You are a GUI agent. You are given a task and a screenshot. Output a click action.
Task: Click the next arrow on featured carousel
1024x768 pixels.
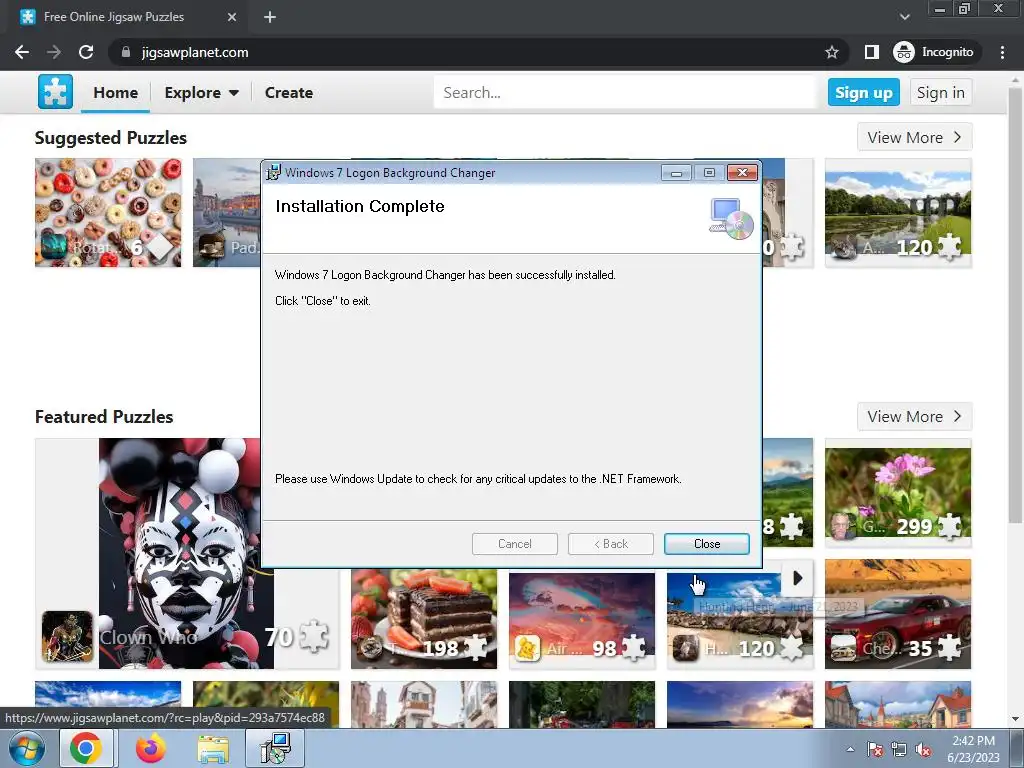point(797,578)
